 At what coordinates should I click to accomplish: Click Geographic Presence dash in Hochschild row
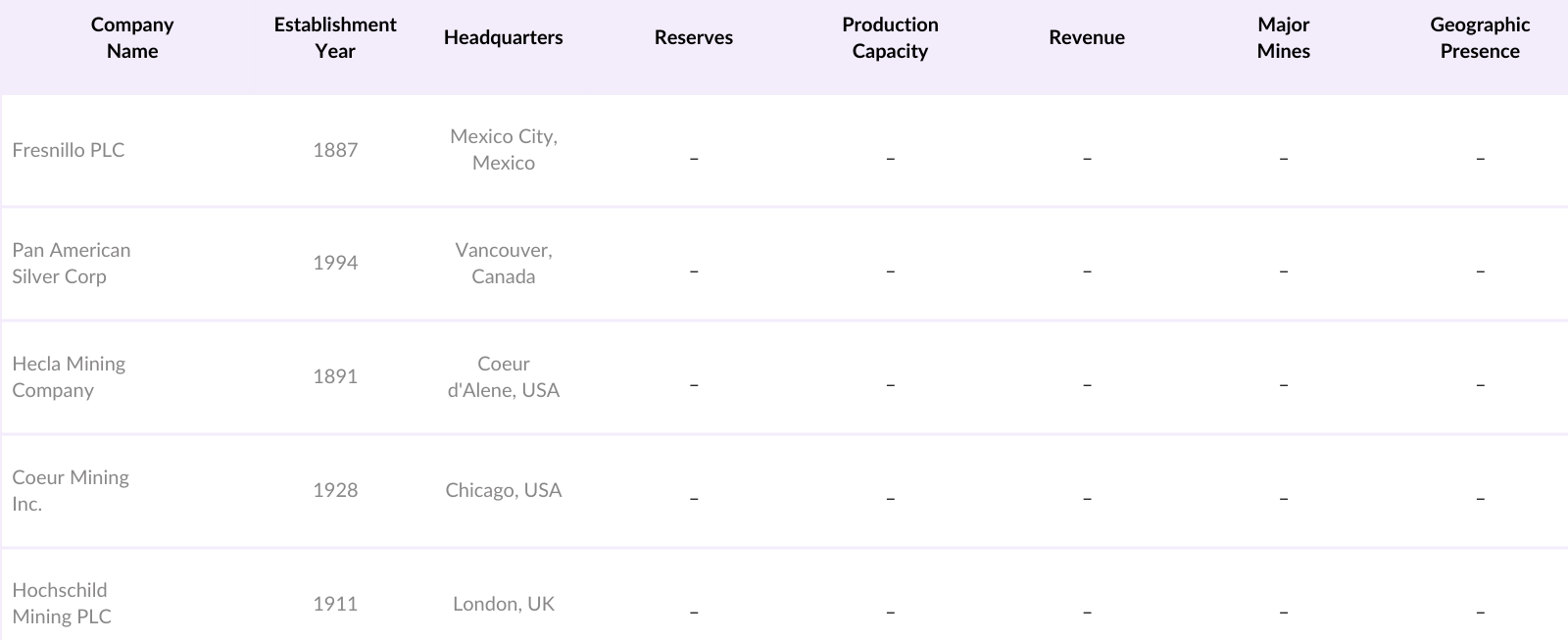(1480, 613)
